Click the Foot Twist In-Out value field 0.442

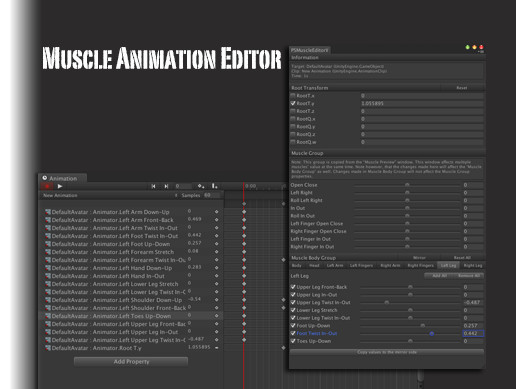click(x=473, y=333)
